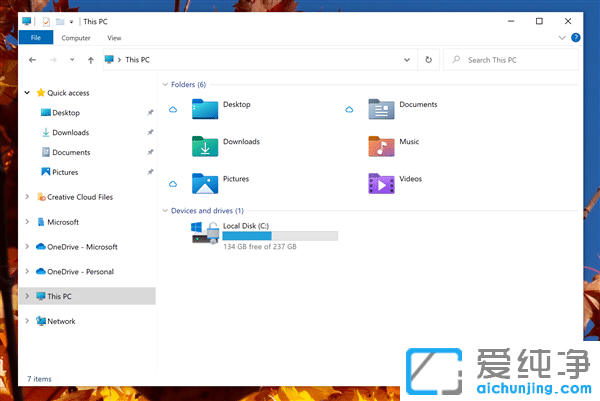Click the Back navigation arrow
The width and height of the screenshot is (600, 401).
tap(33, 60)
